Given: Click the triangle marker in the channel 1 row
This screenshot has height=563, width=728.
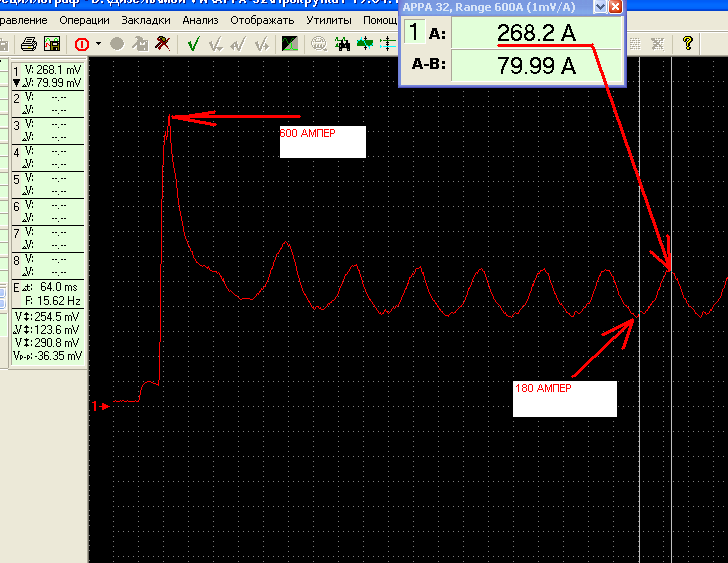Looking at the screenshot, I should point(16,83).
